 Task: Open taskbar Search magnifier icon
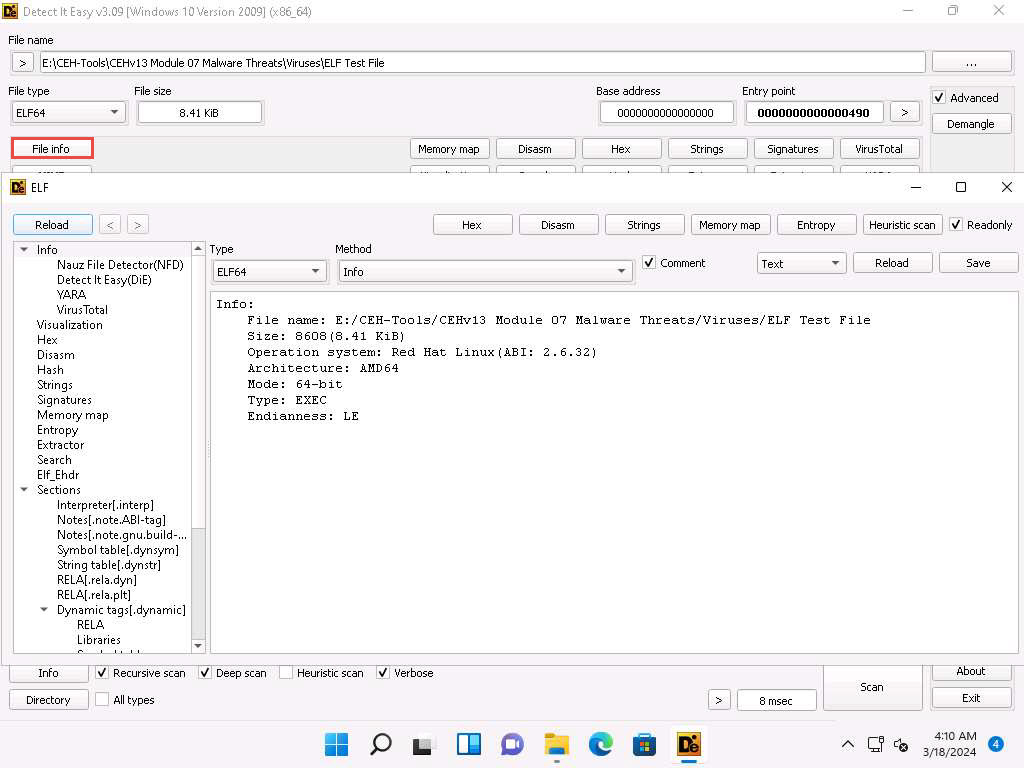pos(381,744)
